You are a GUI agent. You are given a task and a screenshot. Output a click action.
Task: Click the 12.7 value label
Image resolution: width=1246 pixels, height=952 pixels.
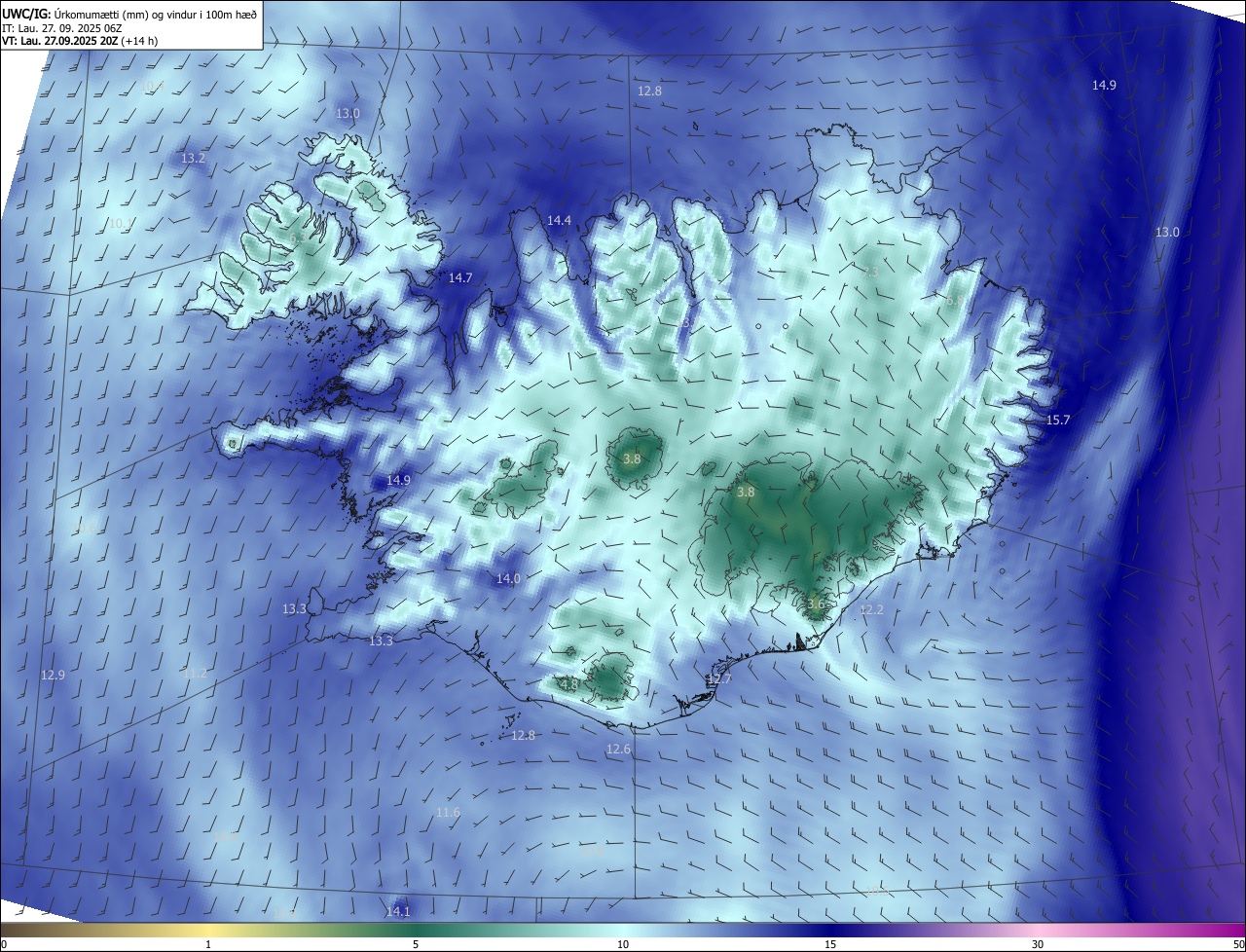tap(719, 679)
